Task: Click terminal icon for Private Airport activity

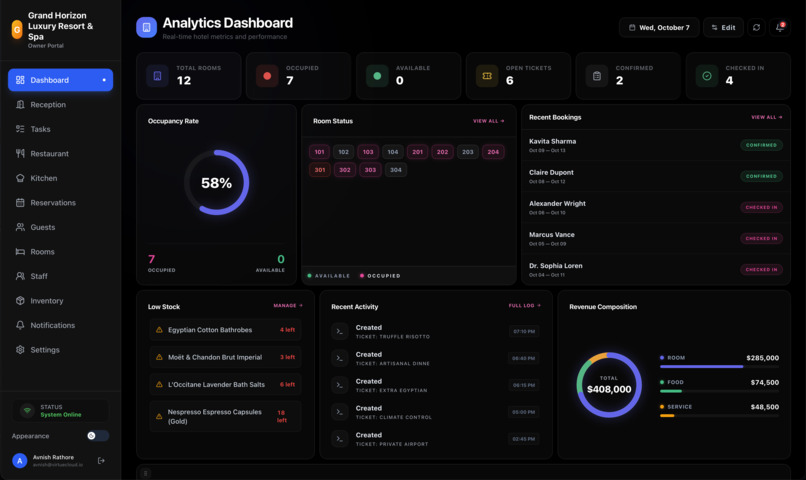Action: [340, 439]
